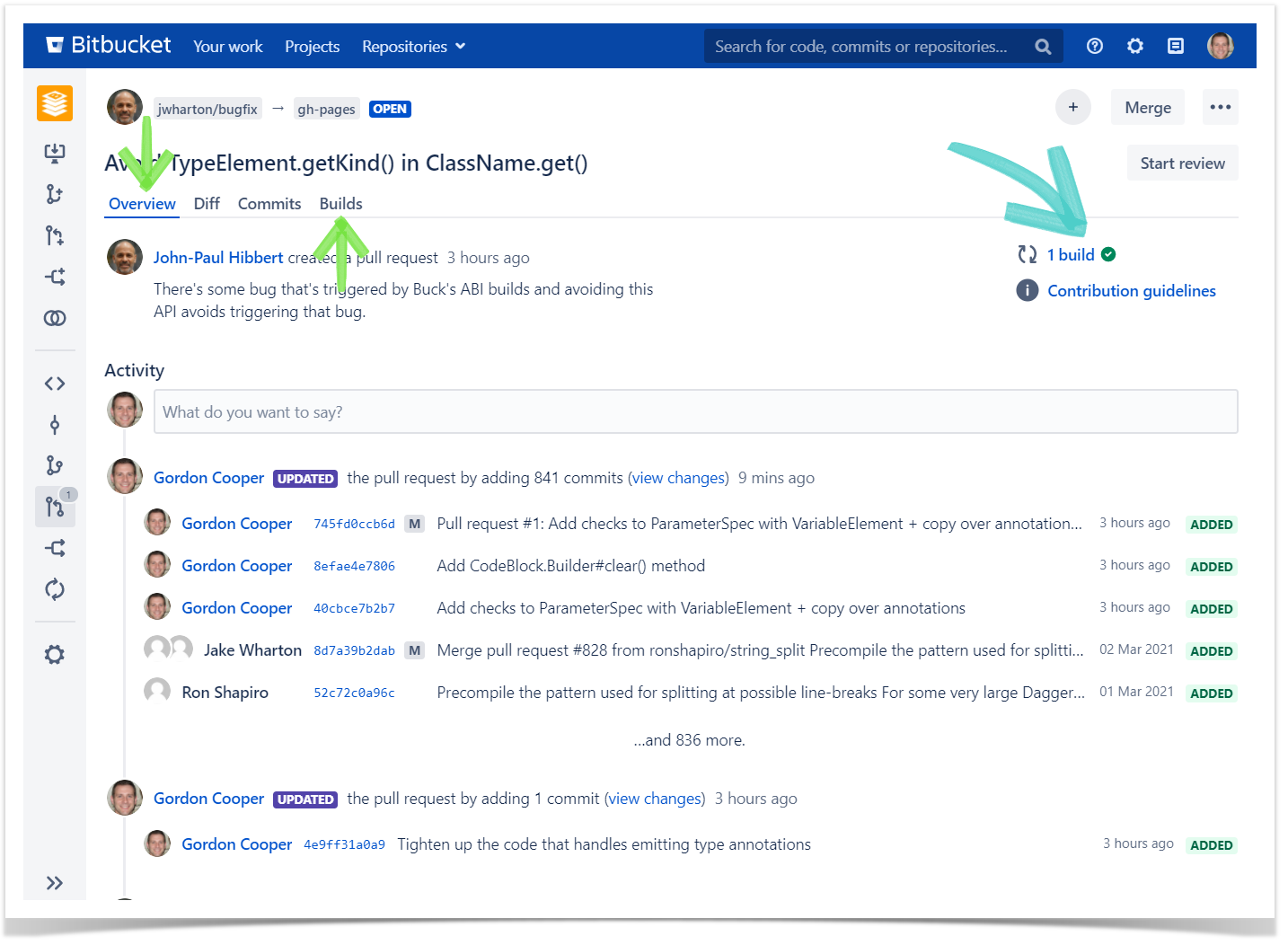Open view changes link for 1 commit
Screen dimensions: 1288x945
[x=655, y=799]
